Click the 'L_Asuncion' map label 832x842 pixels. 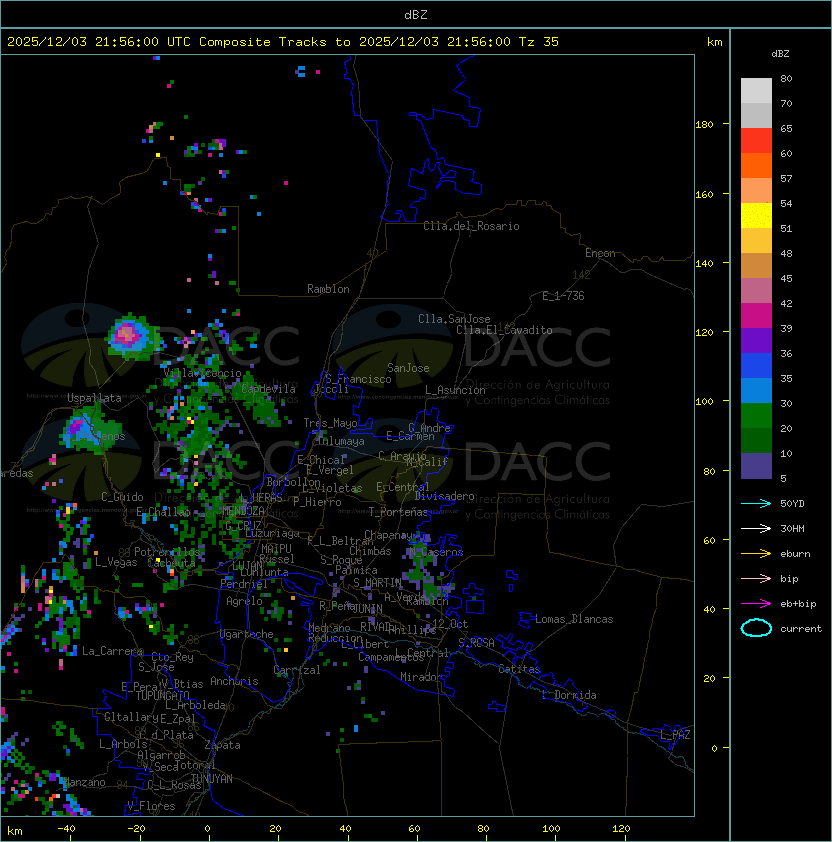455,390
